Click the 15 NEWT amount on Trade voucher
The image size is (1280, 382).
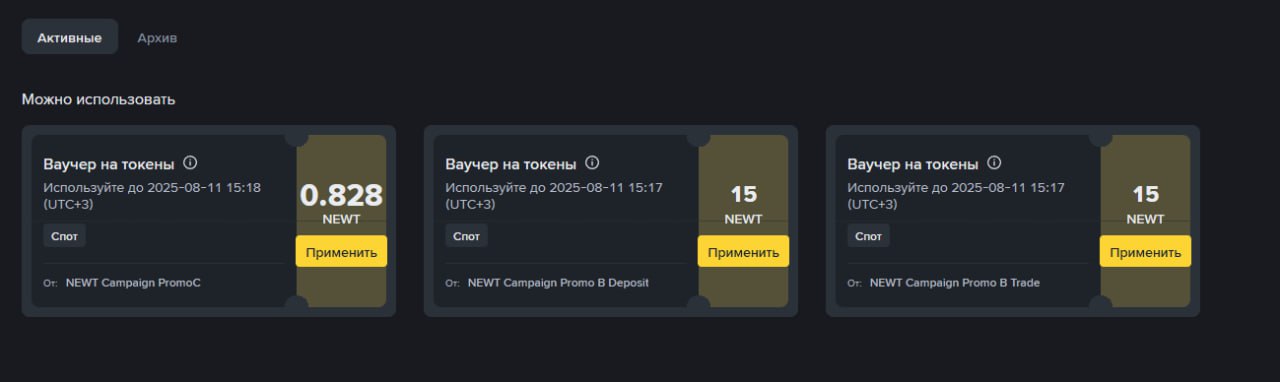click(x=1145, y=204)
